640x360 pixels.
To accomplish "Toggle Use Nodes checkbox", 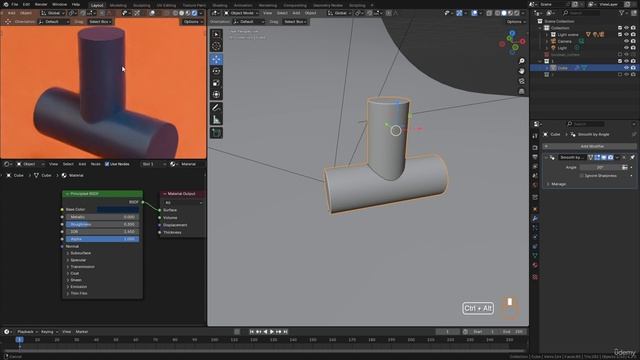I will point(107,164).
